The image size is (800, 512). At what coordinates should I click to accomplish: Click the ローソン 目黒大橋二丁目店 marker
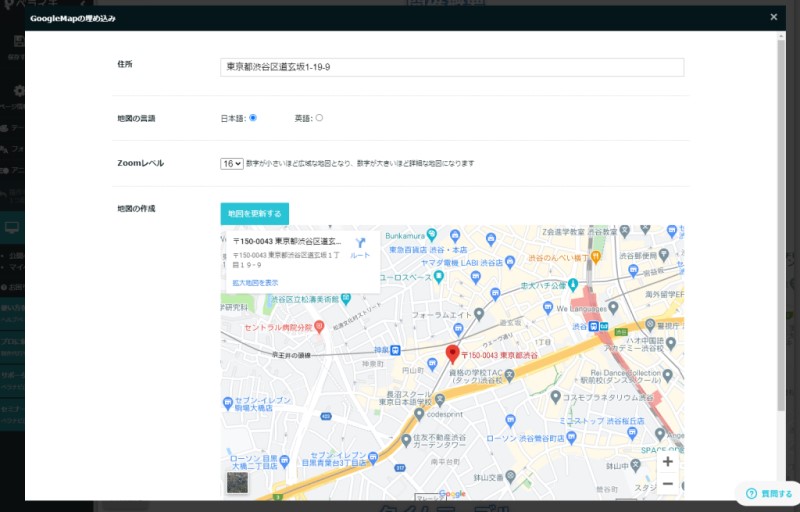coord(284,461)
